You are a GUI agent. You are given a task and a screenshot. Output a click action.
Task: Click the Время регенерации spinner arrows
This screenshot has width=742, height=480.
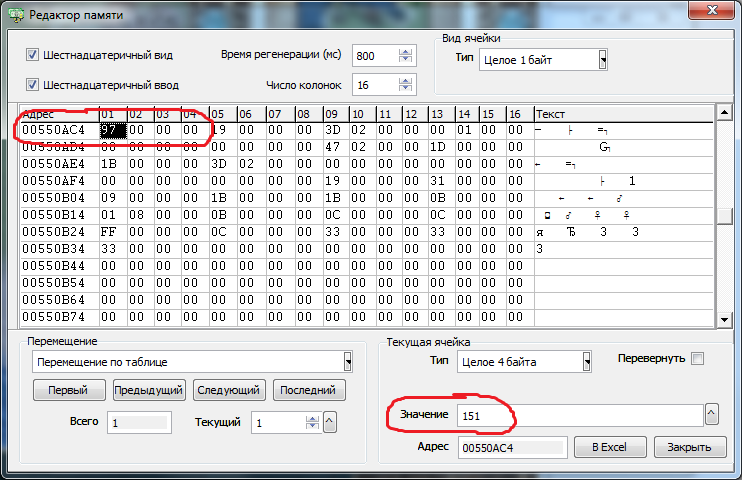point(405,55)
